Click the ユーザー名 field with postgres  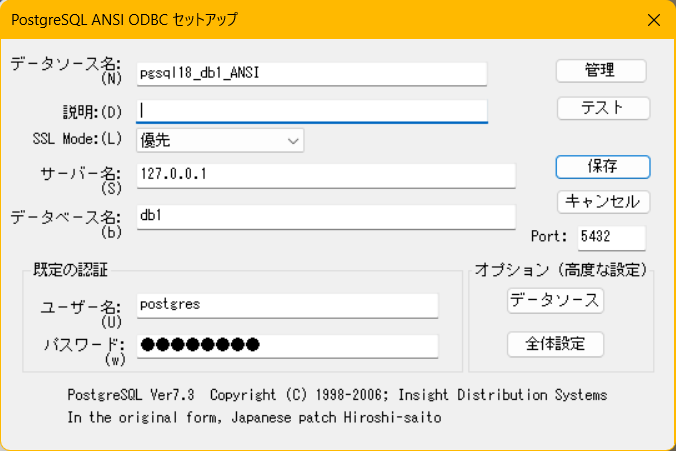[287, 306]
